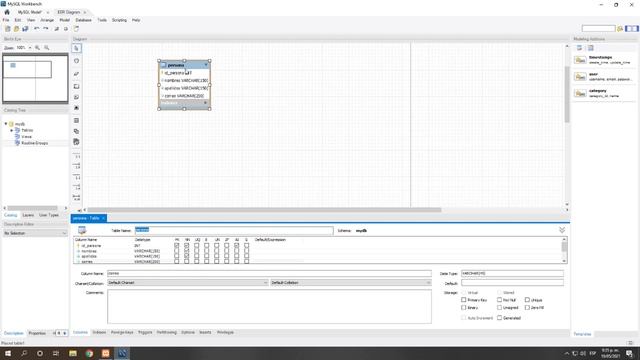This screenshot has height=360, width=640.
Task: Switch to the Indexes tab
Action: [x=99, y=332]
